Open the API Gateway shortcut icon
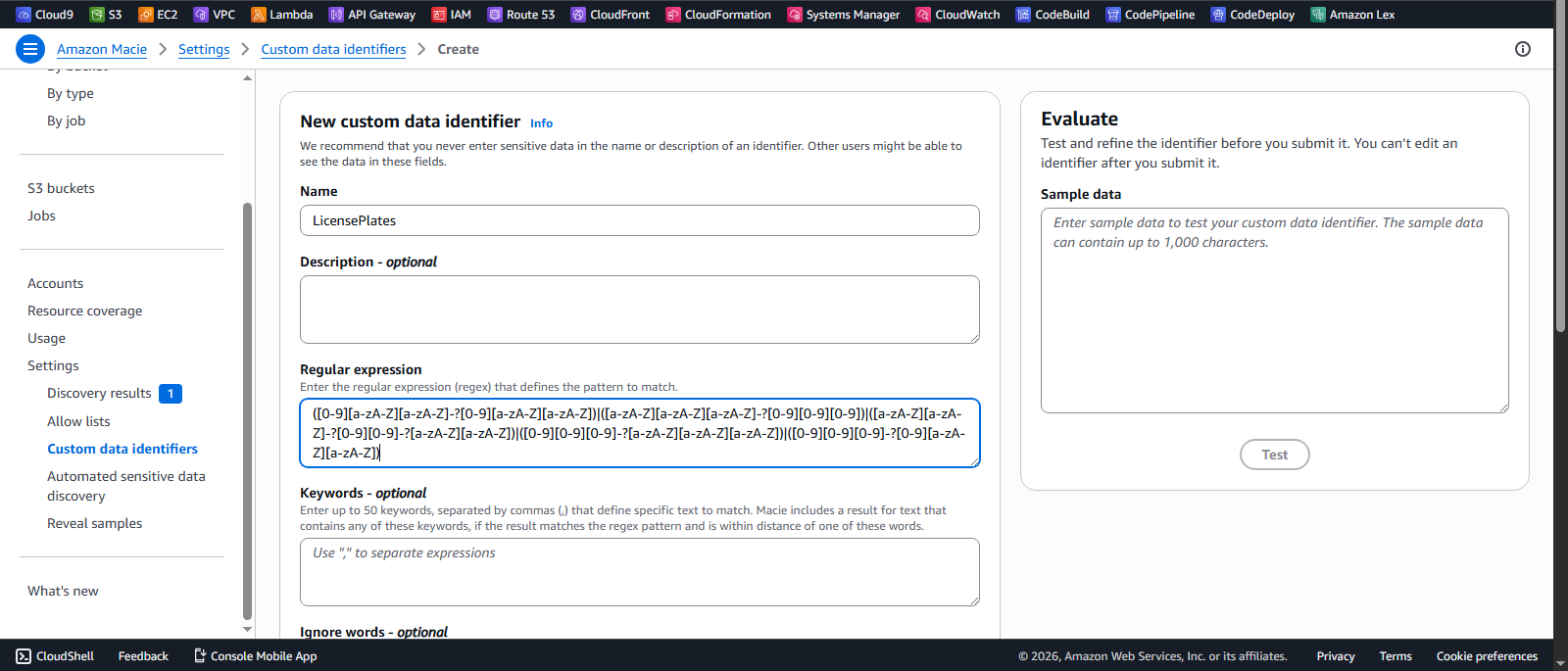1568x671 pixels. (x=336, y=15)
